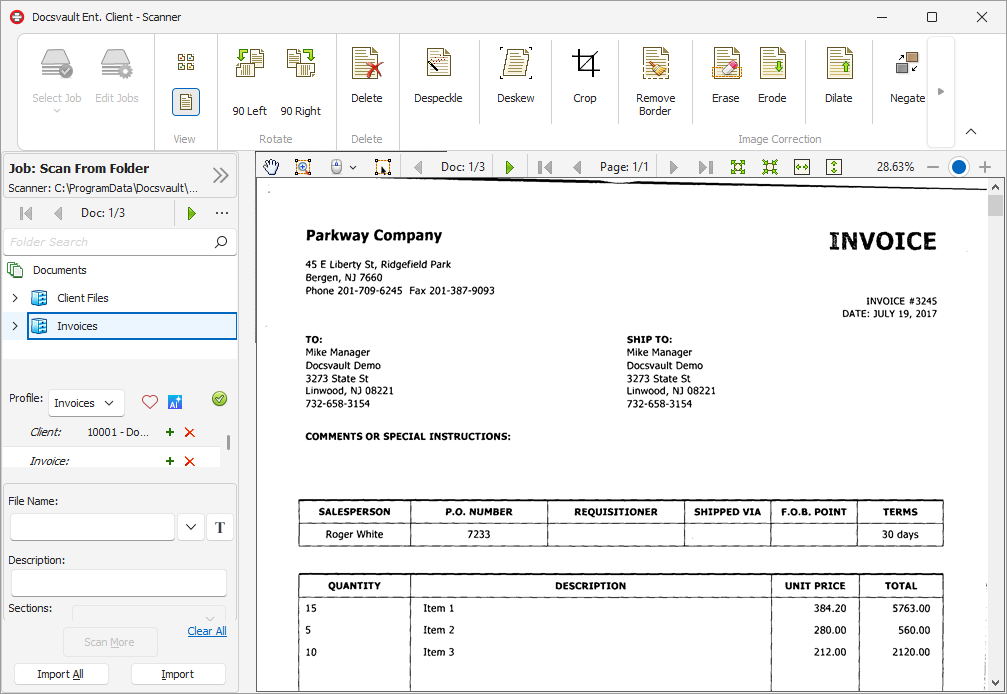Toggle the favorite heart next to profile

(150, 402)
